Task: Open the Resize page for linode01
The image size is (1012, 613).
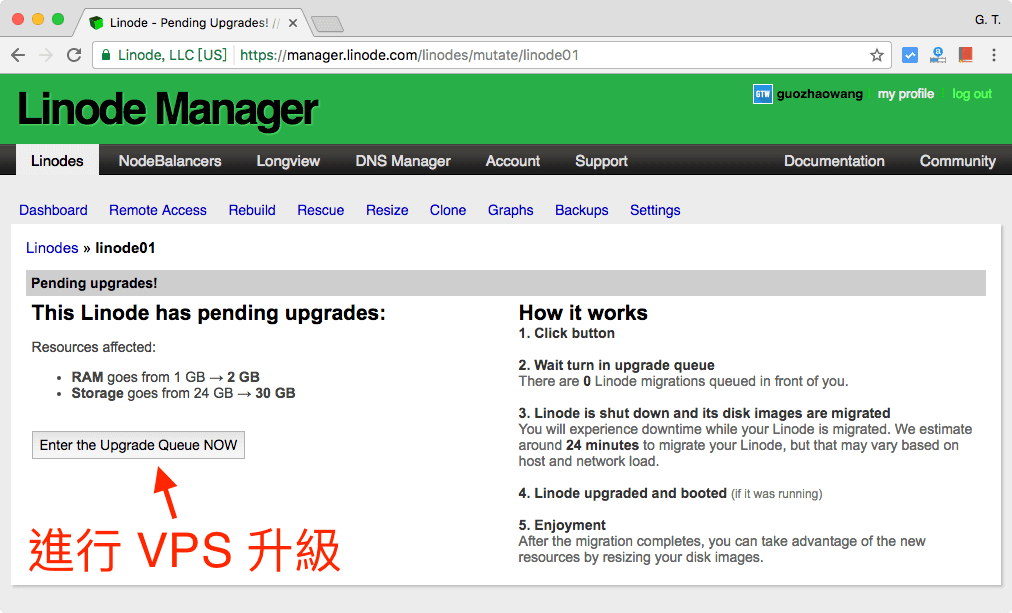Action: tap(387, 210)
